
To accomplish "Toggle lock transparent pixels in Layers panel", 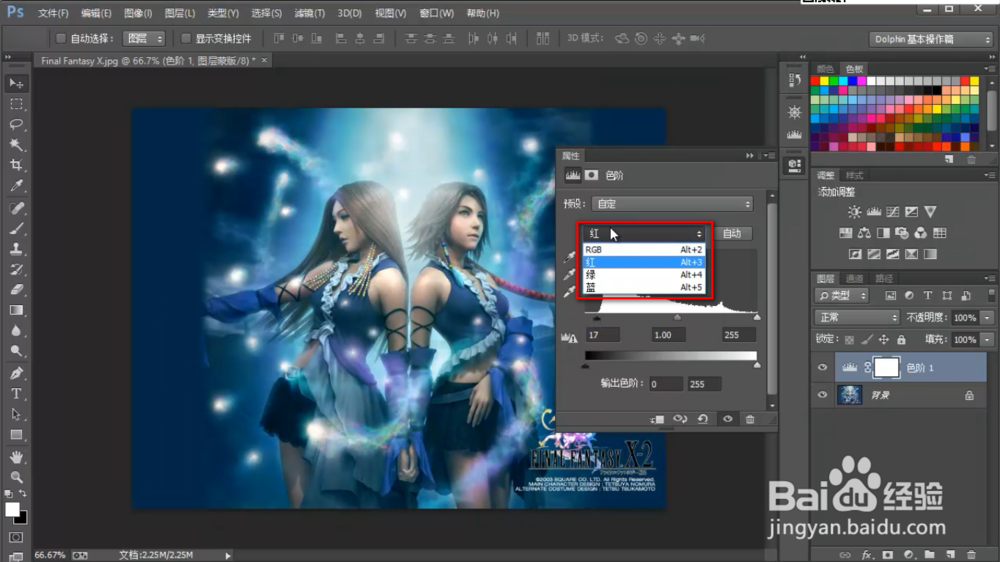I will point(849,340).
